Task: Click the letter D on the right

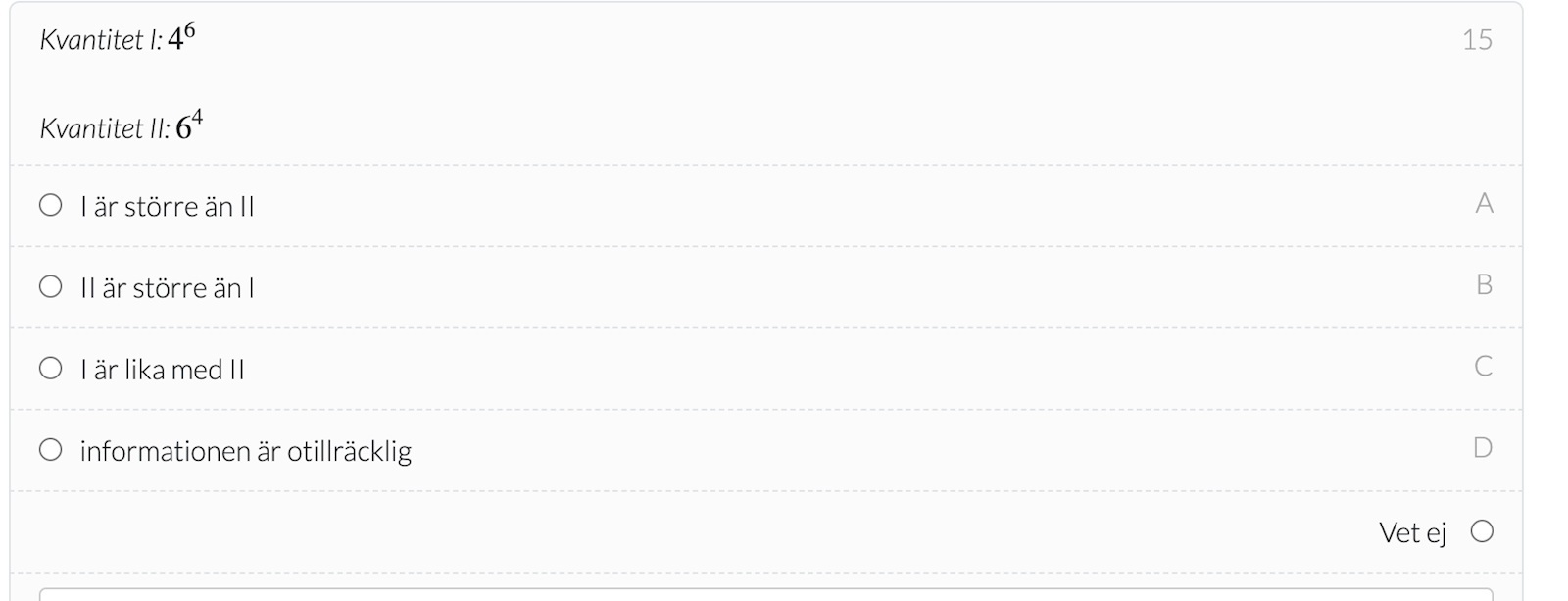Action: (1483, 447)
